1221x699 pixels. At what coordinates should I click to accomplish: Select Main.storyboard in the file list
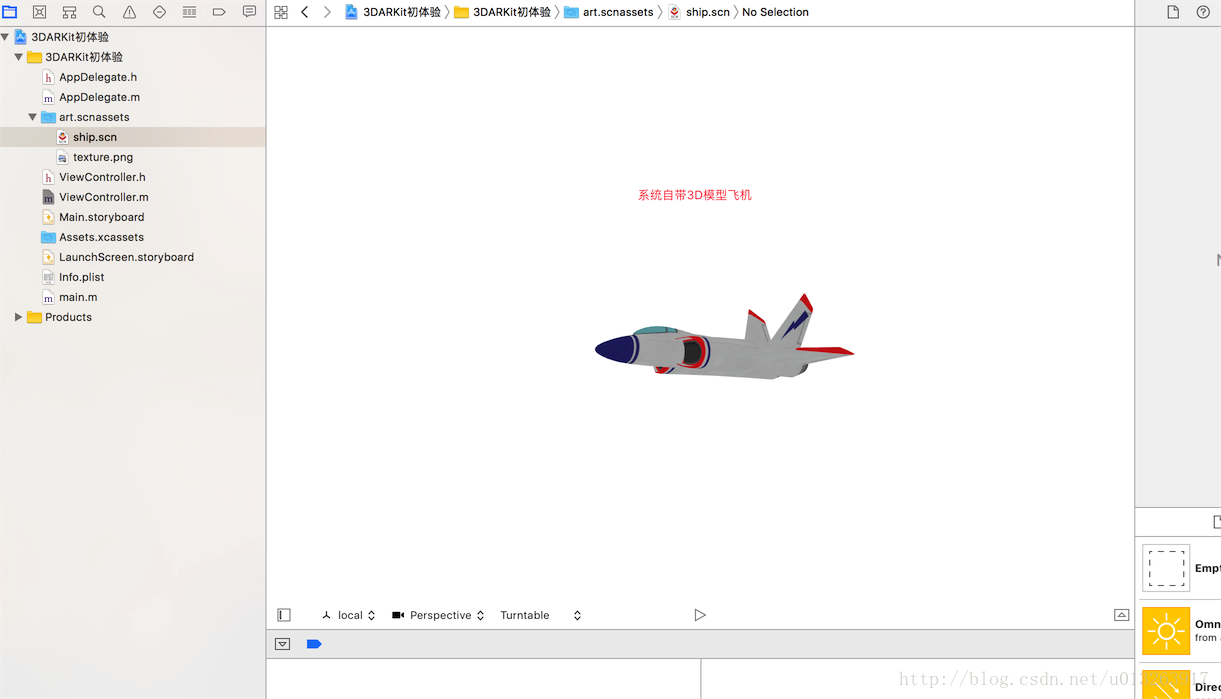click(101, 217)
